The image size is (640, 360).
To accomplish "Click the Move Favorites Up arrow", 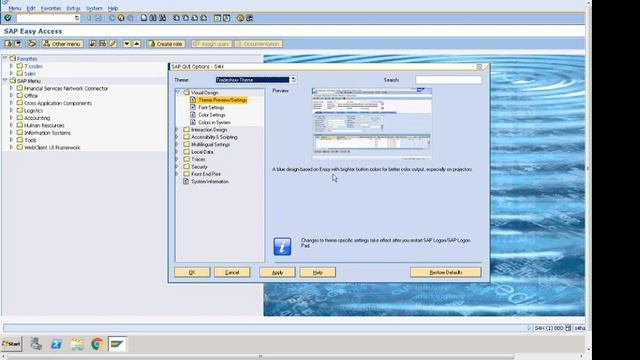I will click(x=137, y=44).
